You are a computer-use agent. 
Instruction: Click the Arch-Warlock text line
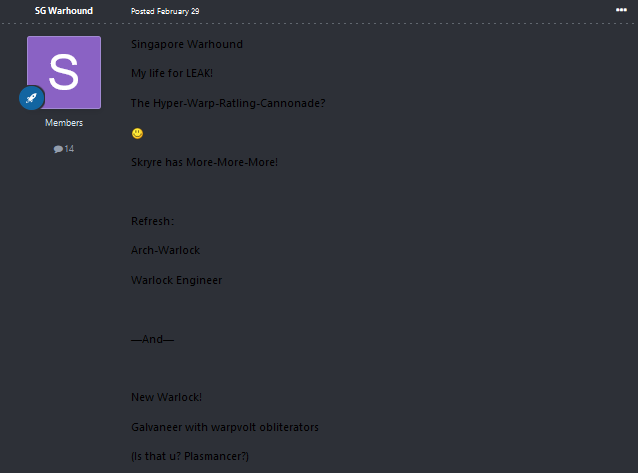coord(166,250)
